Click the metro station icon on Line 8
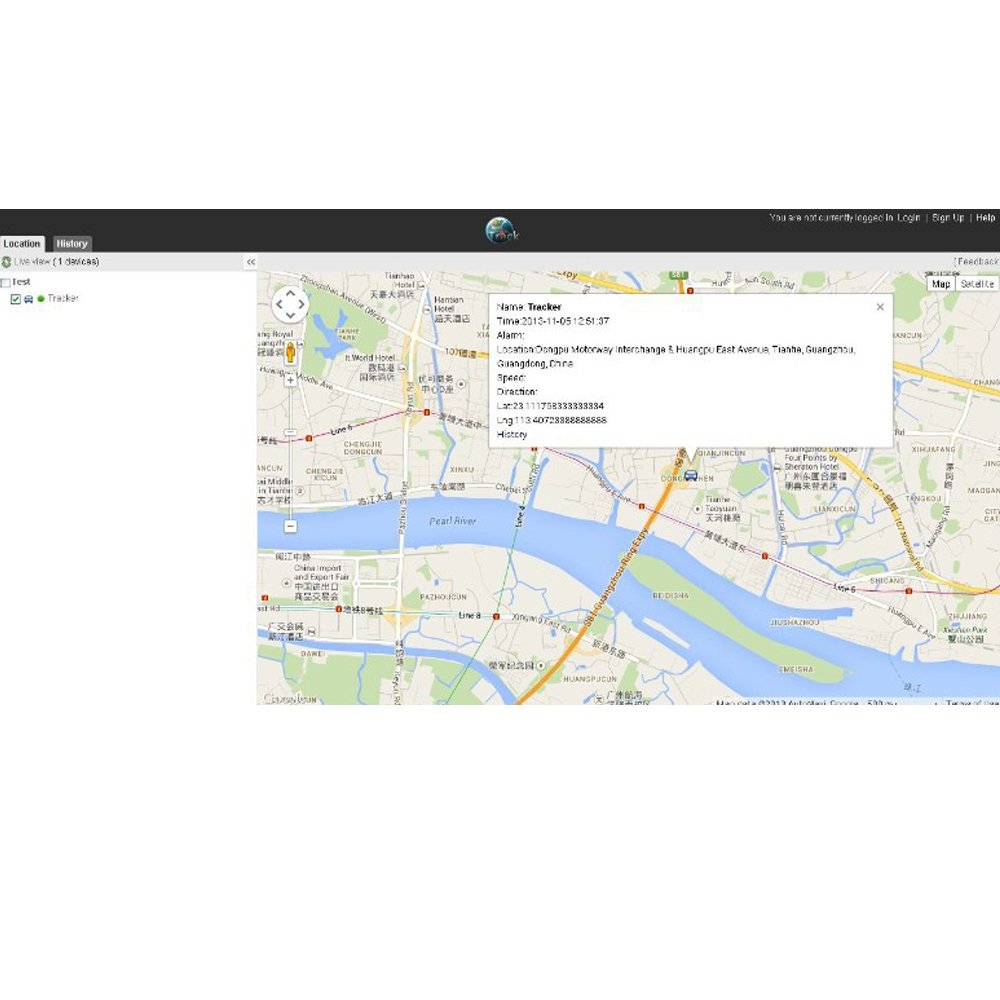Image resolution: width=1000 pixels, height=1000 pixels. coord(496,616)
